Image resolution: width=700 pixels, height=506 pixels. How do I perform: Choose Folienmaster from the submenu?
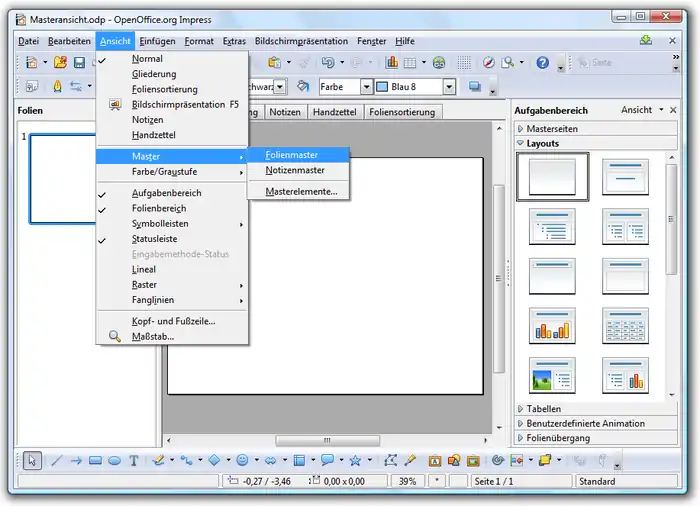point(298,155)
